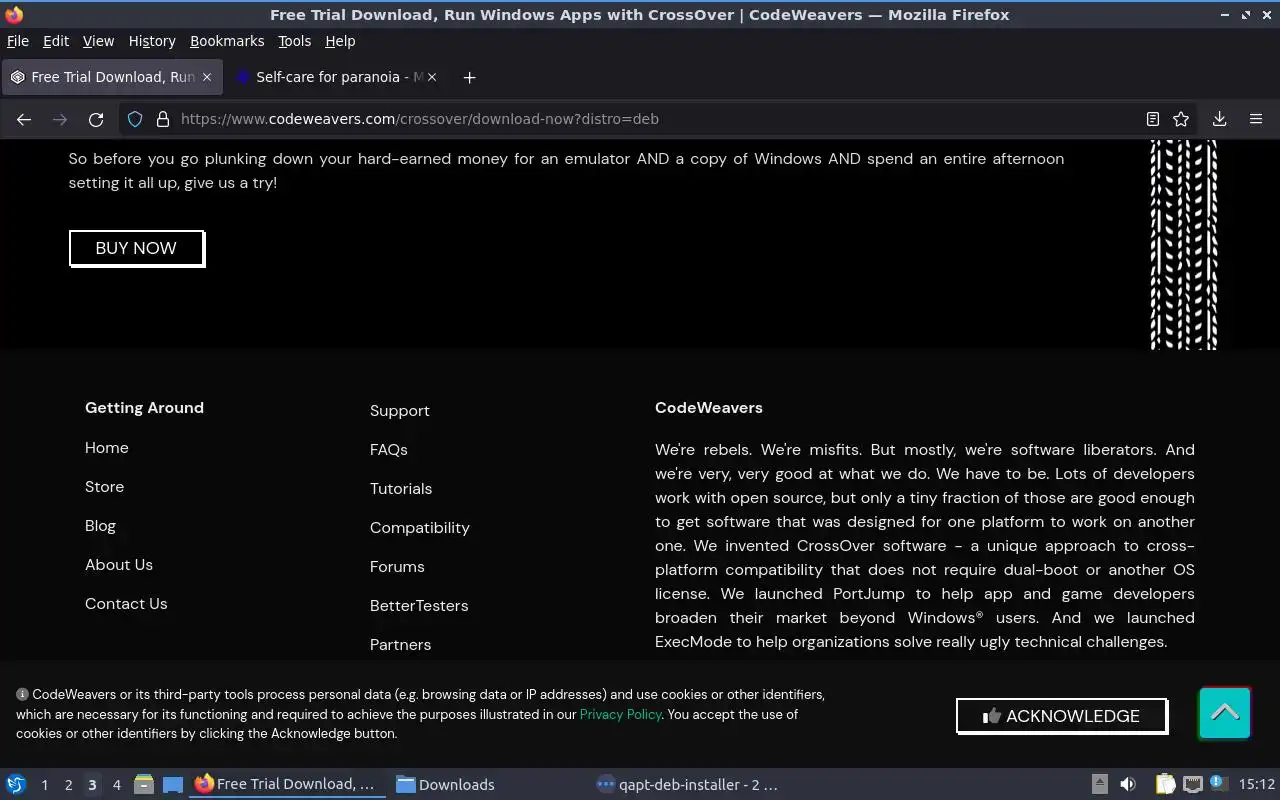This screenshot has height=800, width=1280.
Task: Open the Home footer link
Action: [x=107, y=448]
